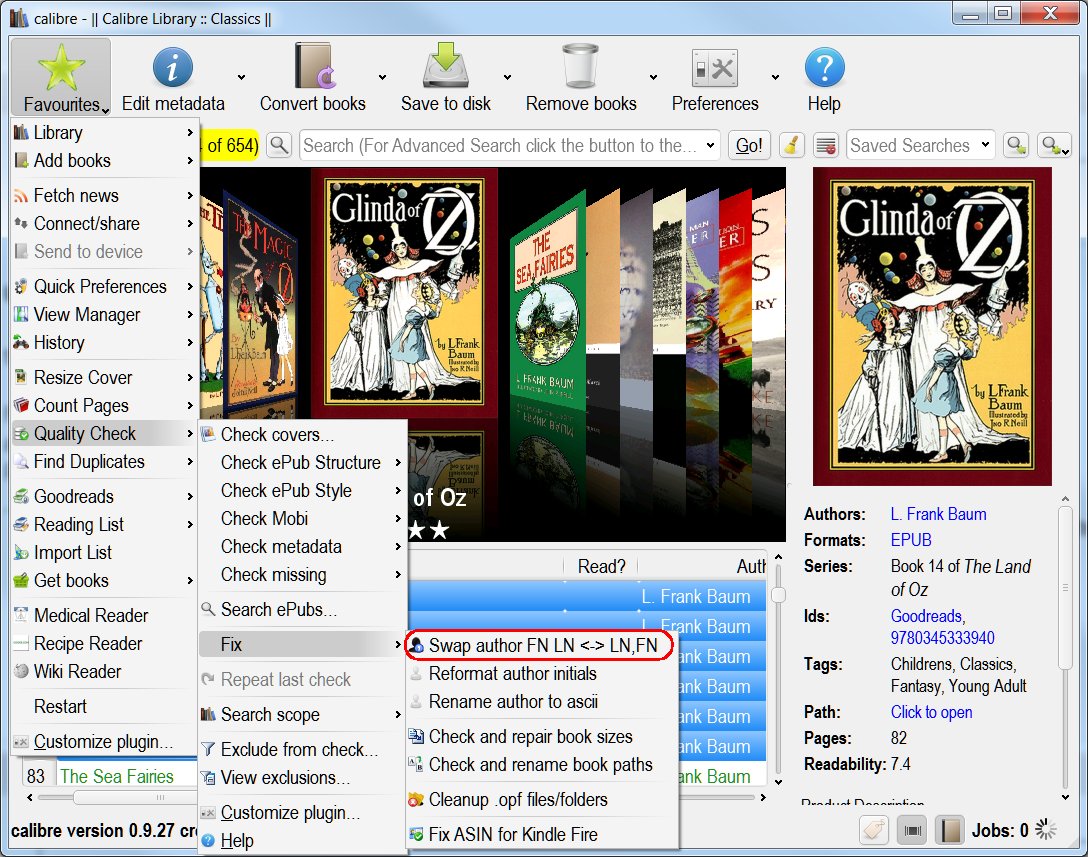Click the Save to disk icon
Image resolution: width=1088 pixels, height=857 pixels.
(x=445, y=65)
